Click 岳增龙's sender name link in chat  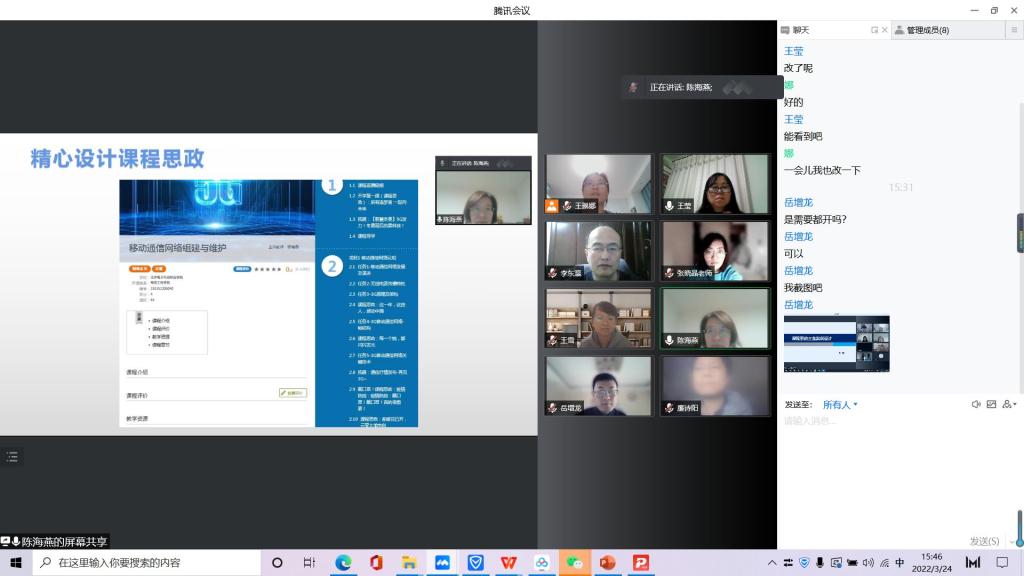(798, 203)
